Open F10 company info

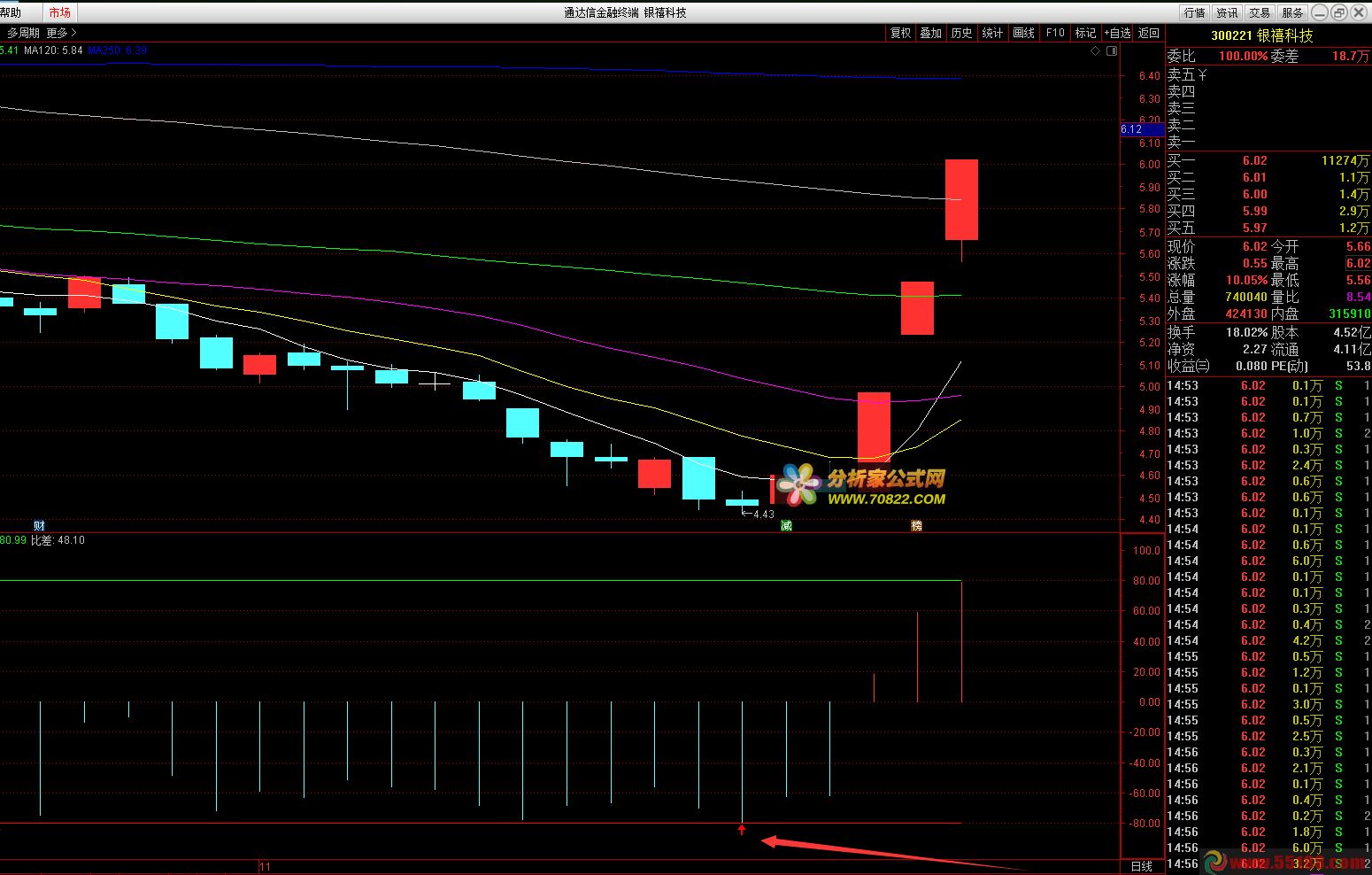tap(1055, 33)
